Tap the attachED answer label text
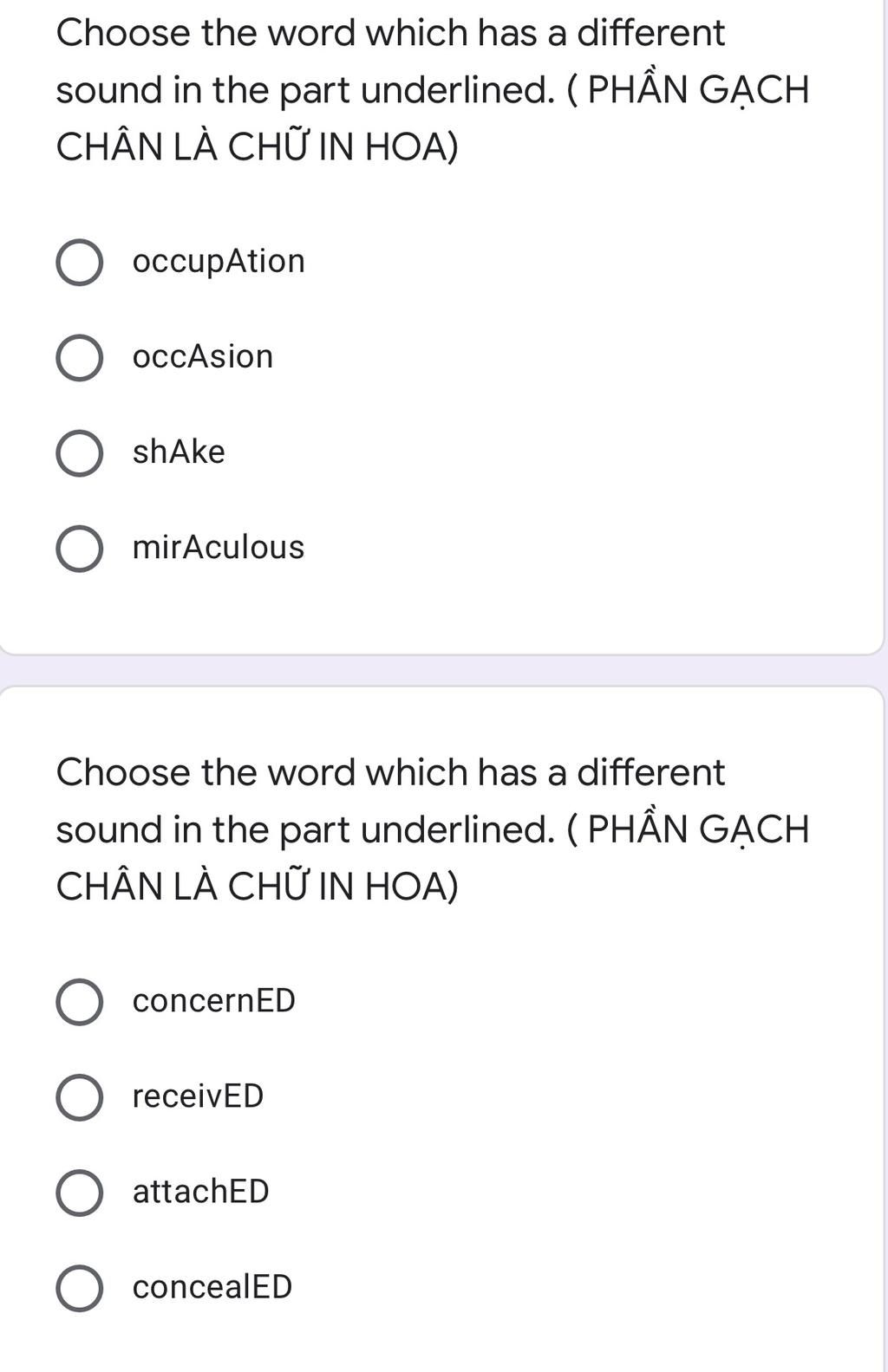Viewport: 888px width, 1372px height. [200, 1191]
